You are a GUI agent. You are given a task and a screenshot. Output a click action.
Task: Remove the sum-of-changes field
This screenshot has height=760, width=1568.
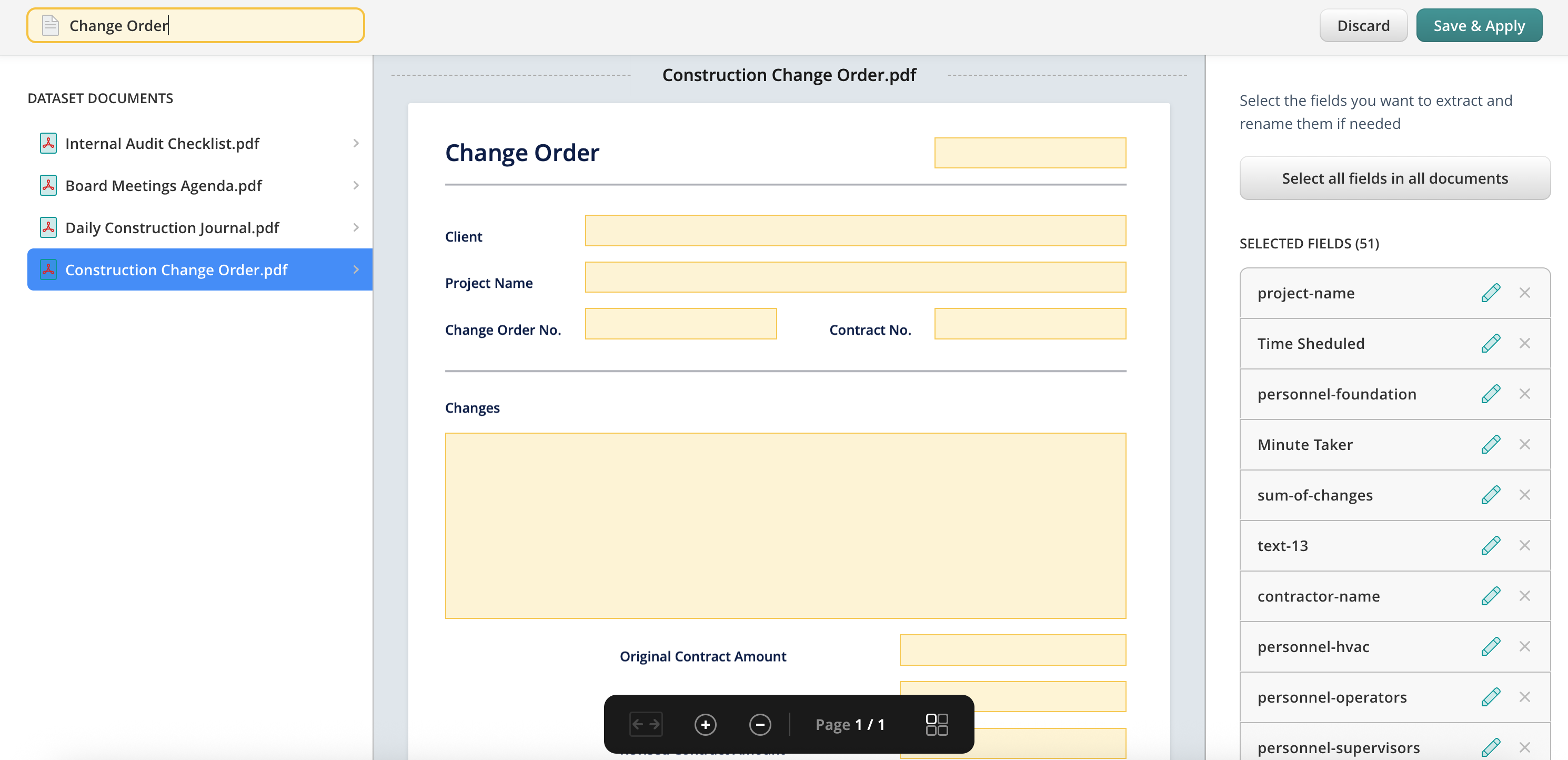pyautogui.click(x=1524, y=495)
